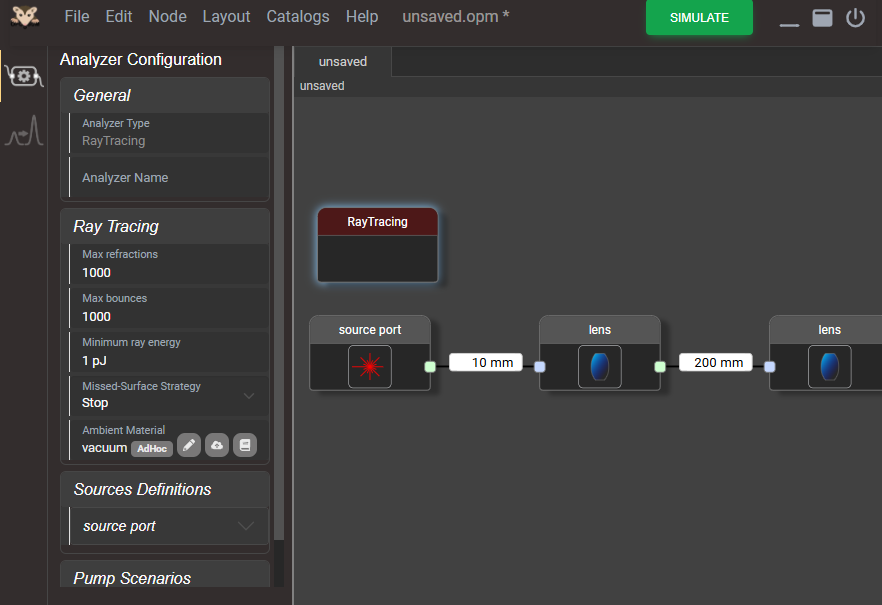Open the Catalogs menu
The width and height of the screenshot is (882, 605).
click(298, 17)
